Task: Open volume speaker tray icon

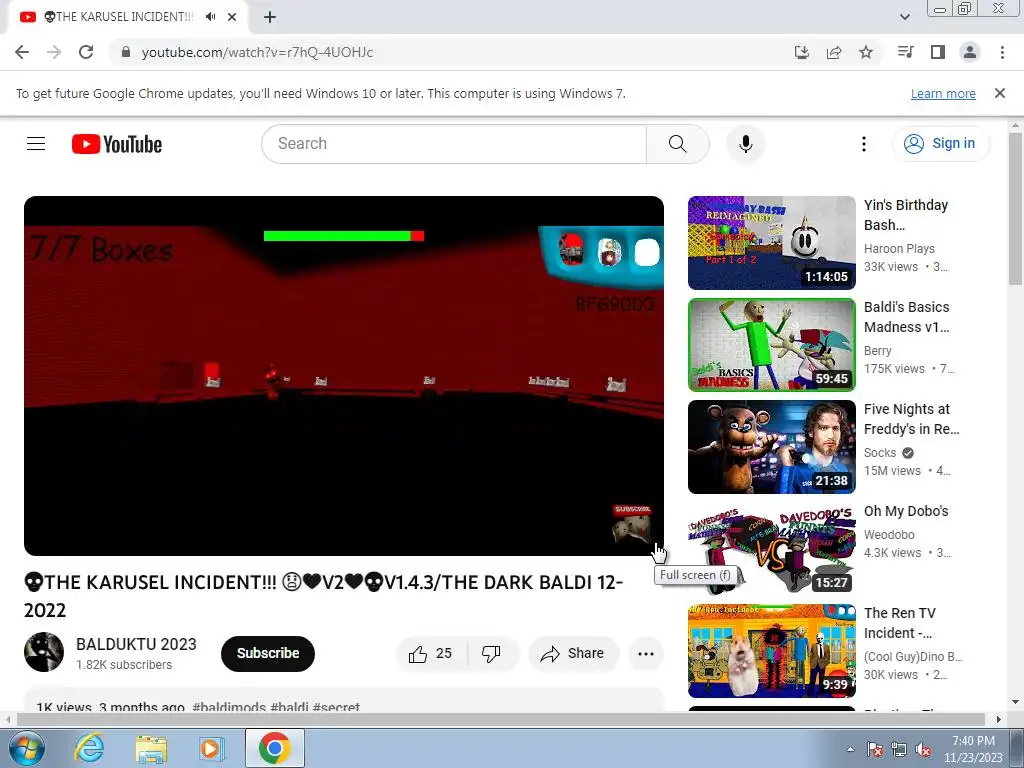Action: (x=923, y=749)
